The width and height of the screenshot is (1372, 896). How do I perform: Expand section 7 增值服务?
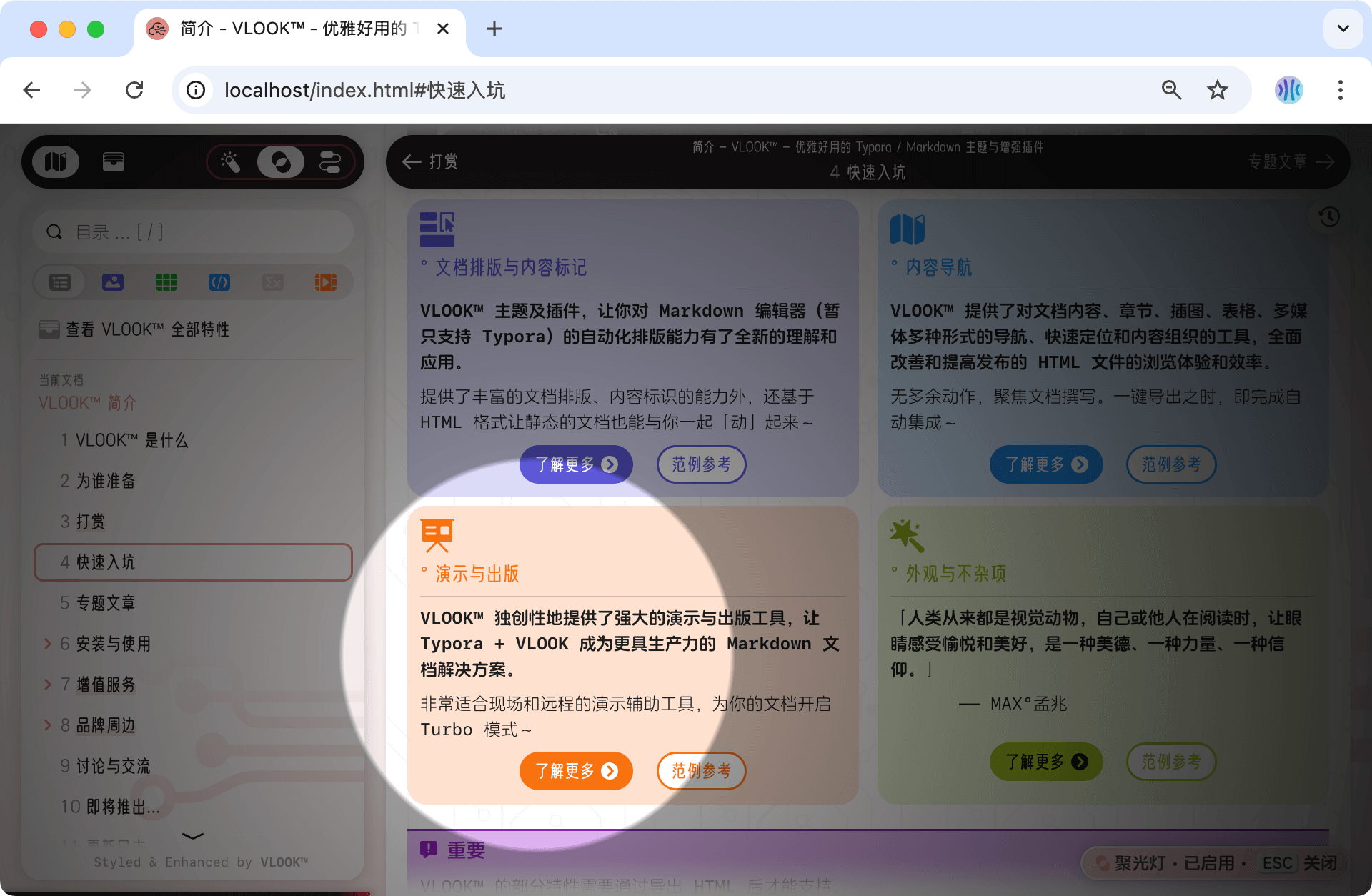47,685
